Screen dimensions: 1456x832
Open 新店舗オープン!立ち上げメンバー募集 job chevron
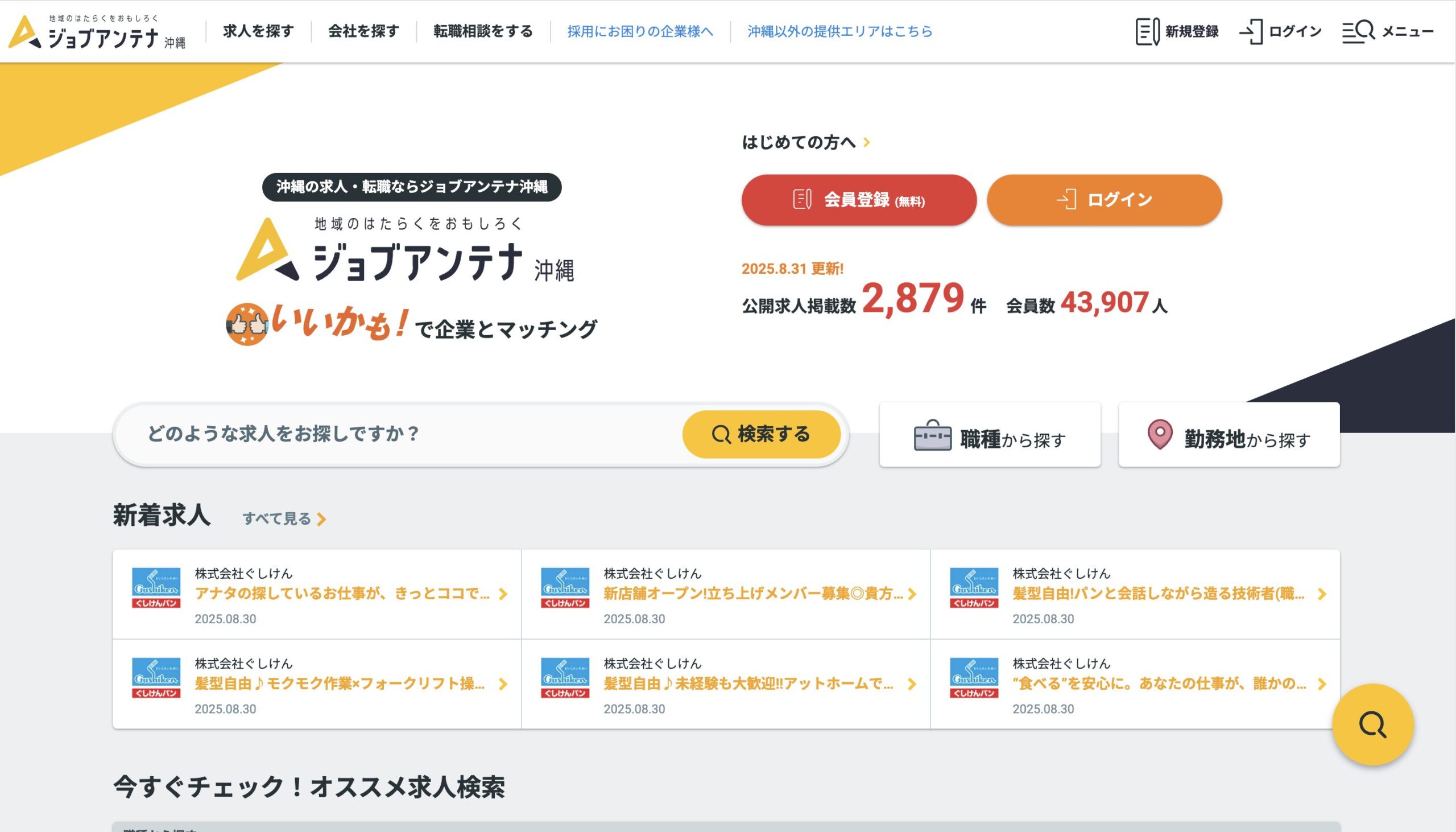coord(912,594)
